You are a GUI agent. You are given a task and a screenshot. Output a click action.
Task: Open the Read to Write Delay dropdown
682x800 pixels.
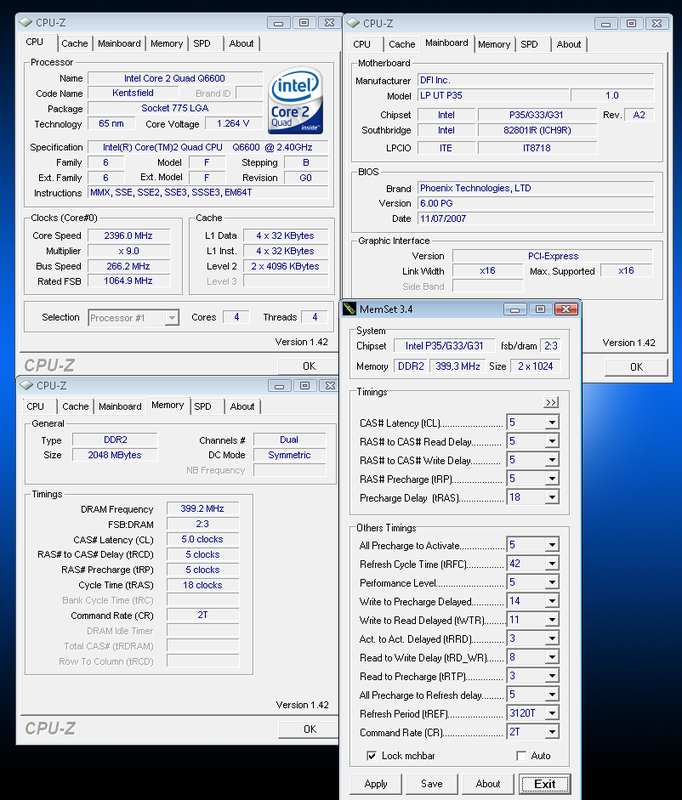(552, 658)
